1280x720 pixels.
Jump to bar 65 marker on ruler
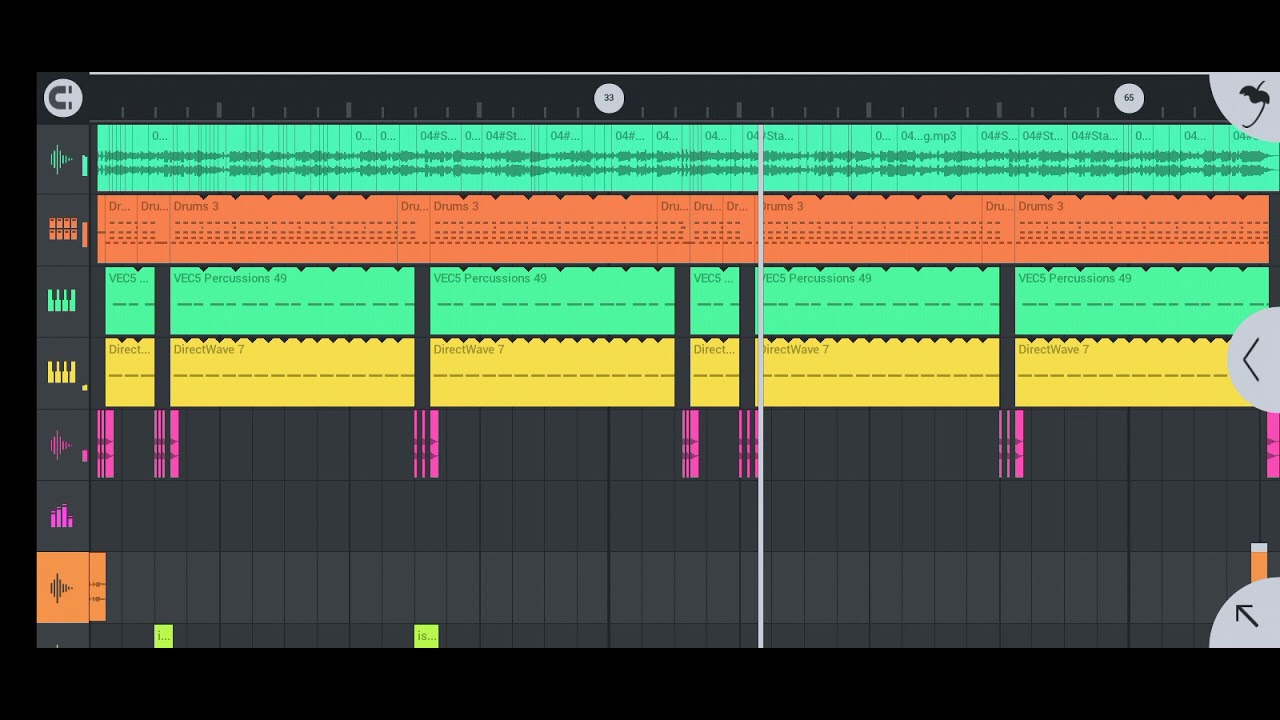pyautogui.click(x=1129, y=98)
